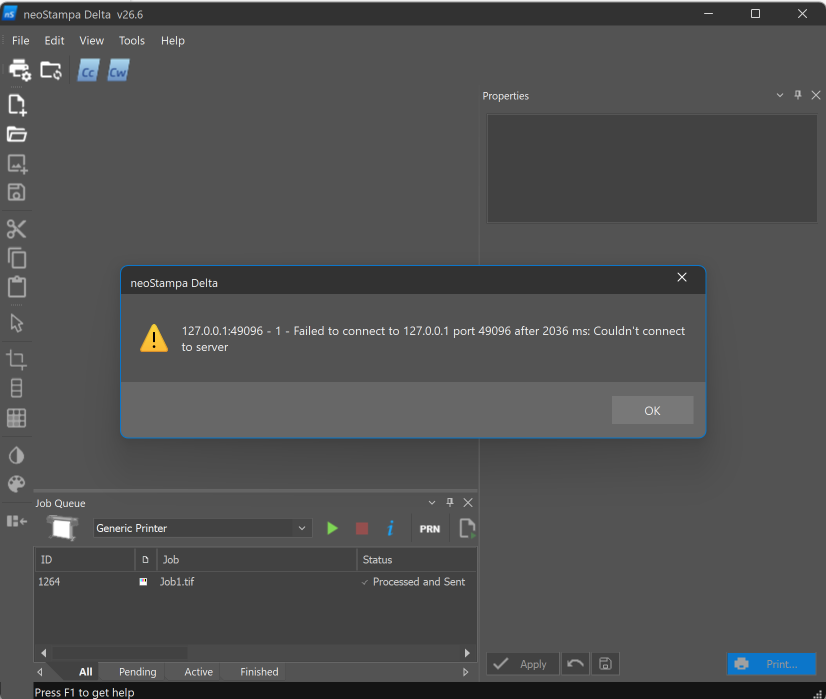Switch to the Finished jobs tab
The width and height of the screenshot is (826, 699).
259,672
